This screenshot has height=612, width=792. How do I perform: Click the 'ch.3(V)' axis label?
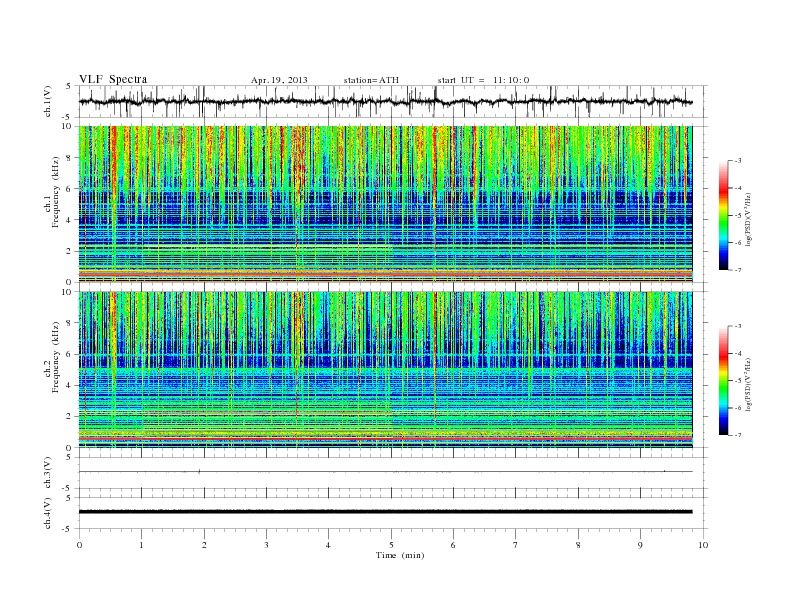[48, 473]
